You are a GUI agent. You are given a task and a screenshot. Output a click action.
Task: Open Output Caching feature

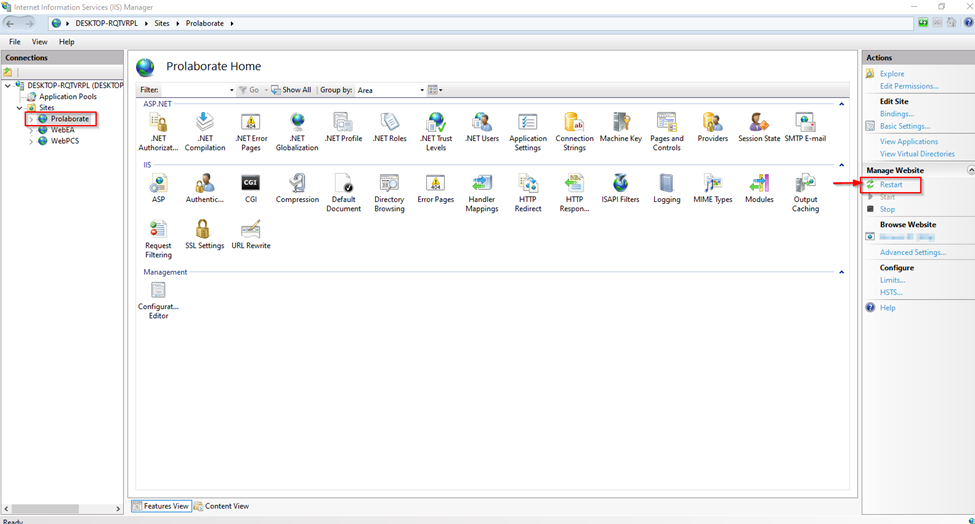[x=805, y=193]
